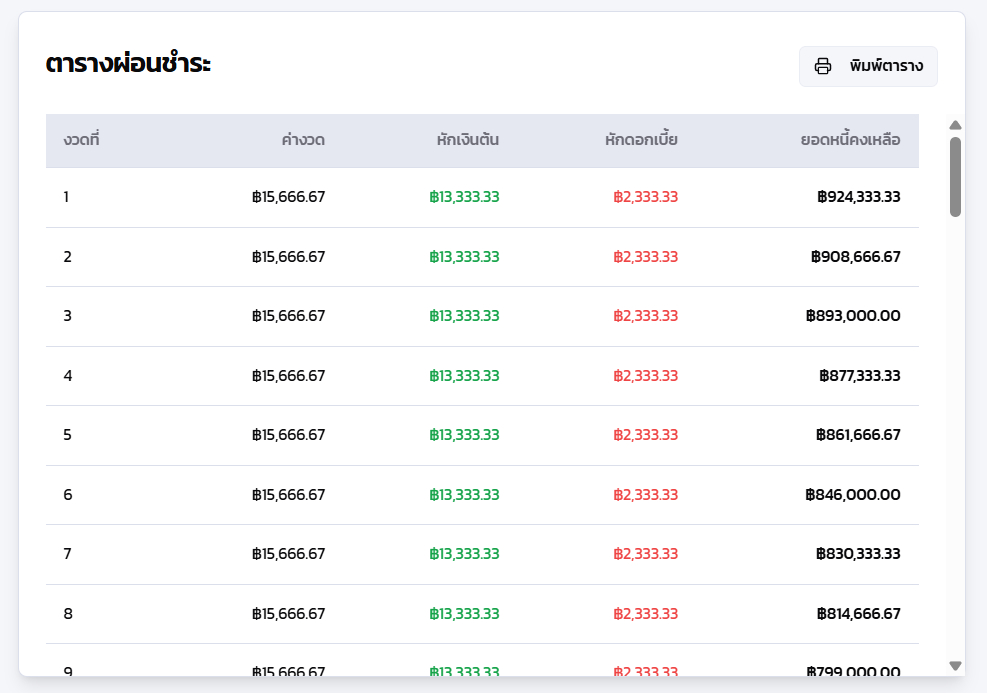Select the ฿877,333.33 balance cell

click(x=858, y=376)
